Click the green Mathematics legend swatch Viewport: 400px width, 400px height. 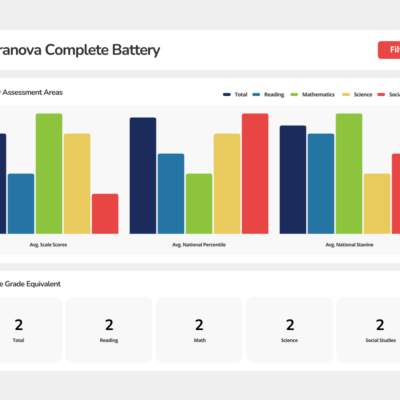(294, 95)
